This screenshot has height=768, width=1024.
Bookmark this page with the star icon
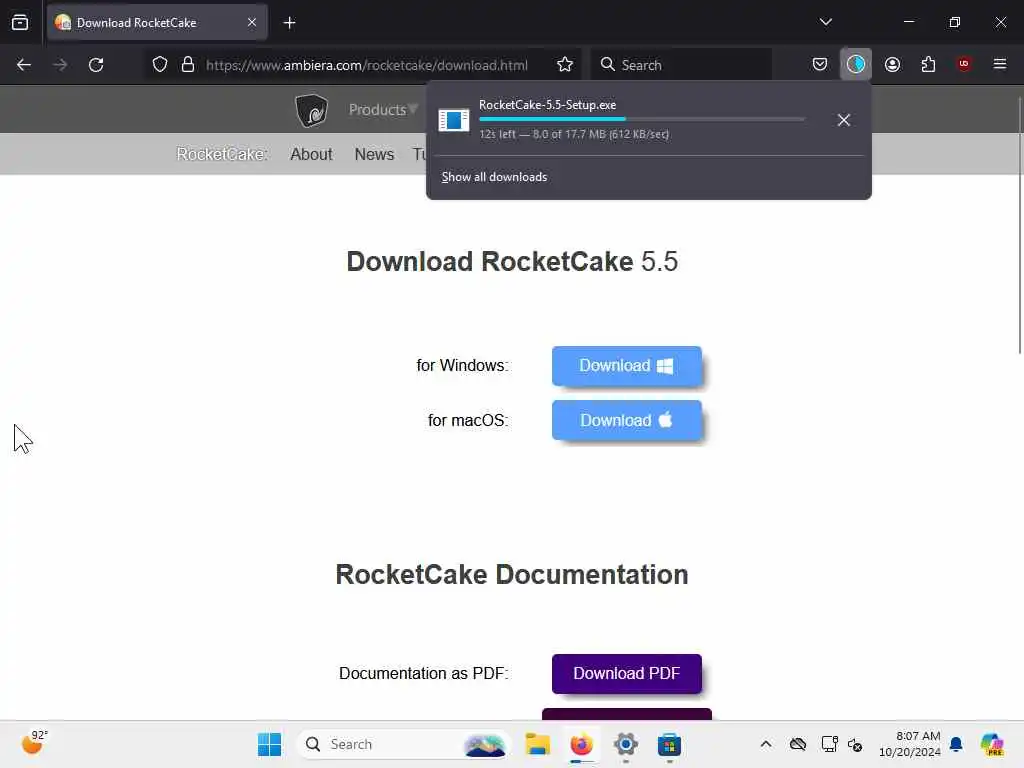tap(565, 65)
